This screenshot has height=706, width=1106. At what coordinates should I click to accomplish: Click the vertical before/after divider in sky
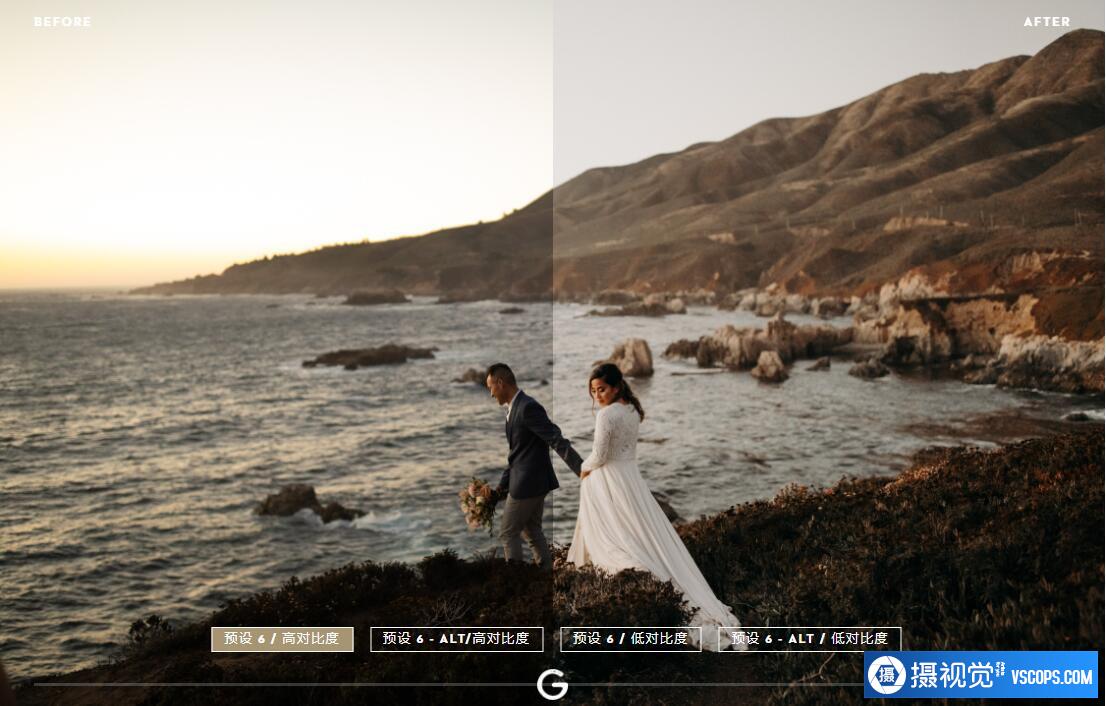pyautogui.click(x=553, y=100)
